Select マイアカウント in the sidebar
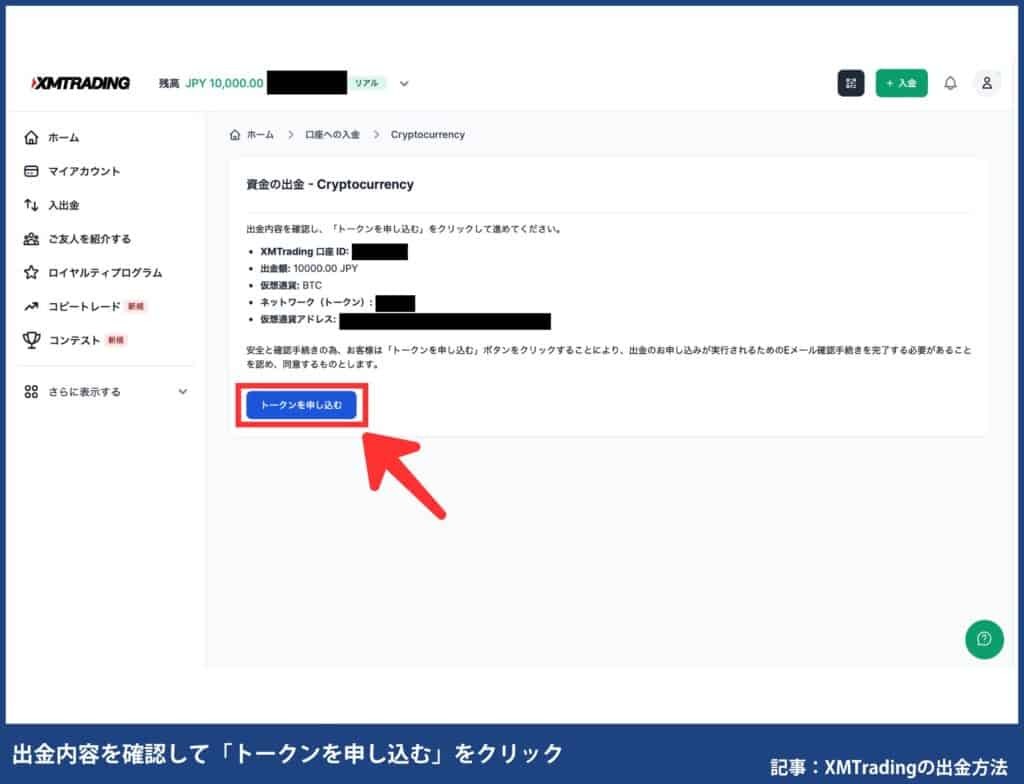The height and width of the screenshot is (784, 1024). [84, 171]
